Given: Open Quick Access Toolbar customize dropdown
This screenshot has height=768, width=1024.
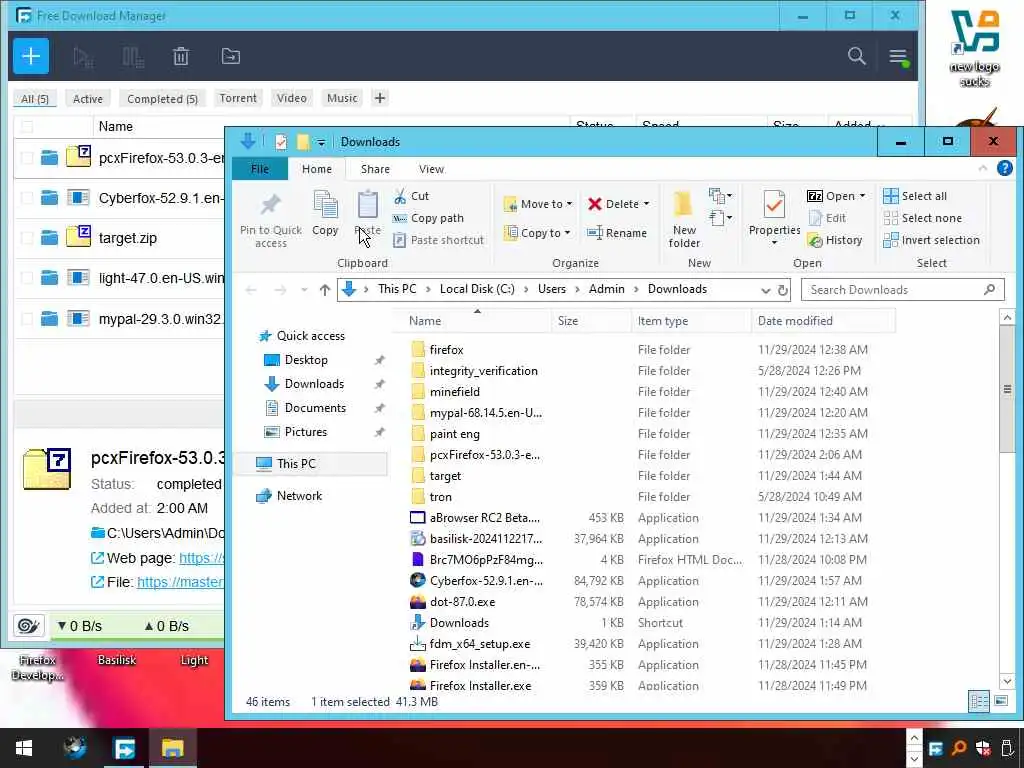Looking at the screenshot, I should coord(321,142).
